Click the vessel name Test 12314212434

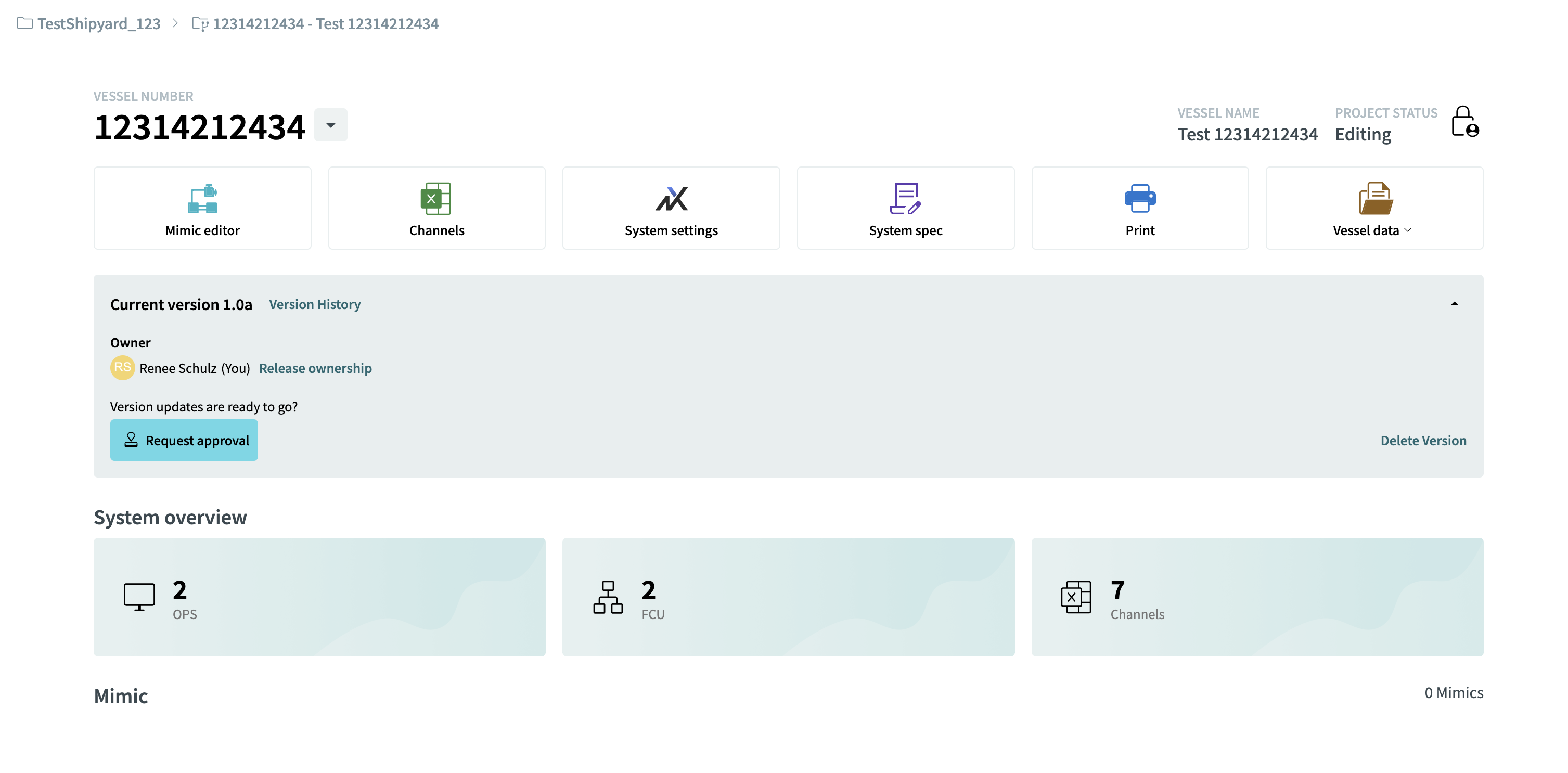tap(1247, 134)
